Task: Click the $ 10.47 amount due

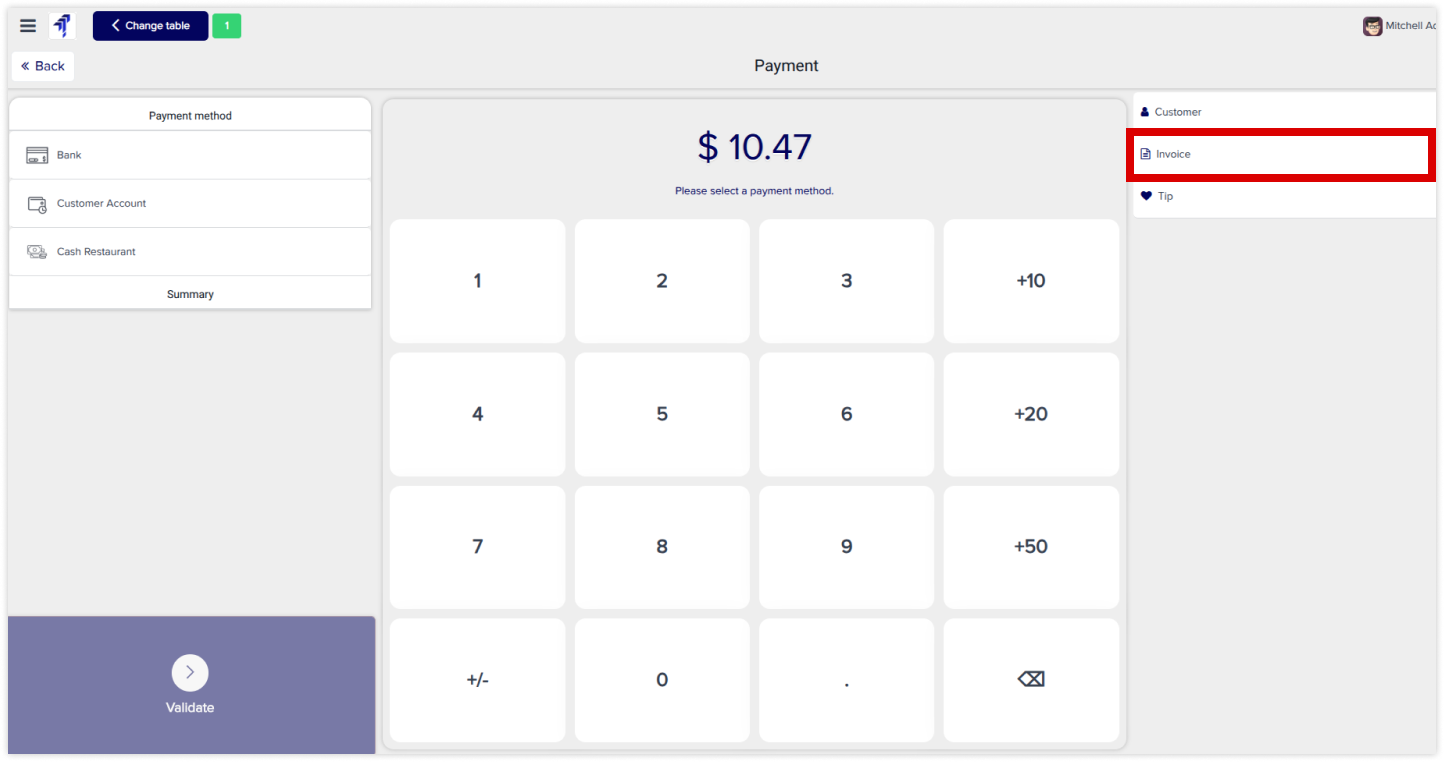Action: [754, 147]
